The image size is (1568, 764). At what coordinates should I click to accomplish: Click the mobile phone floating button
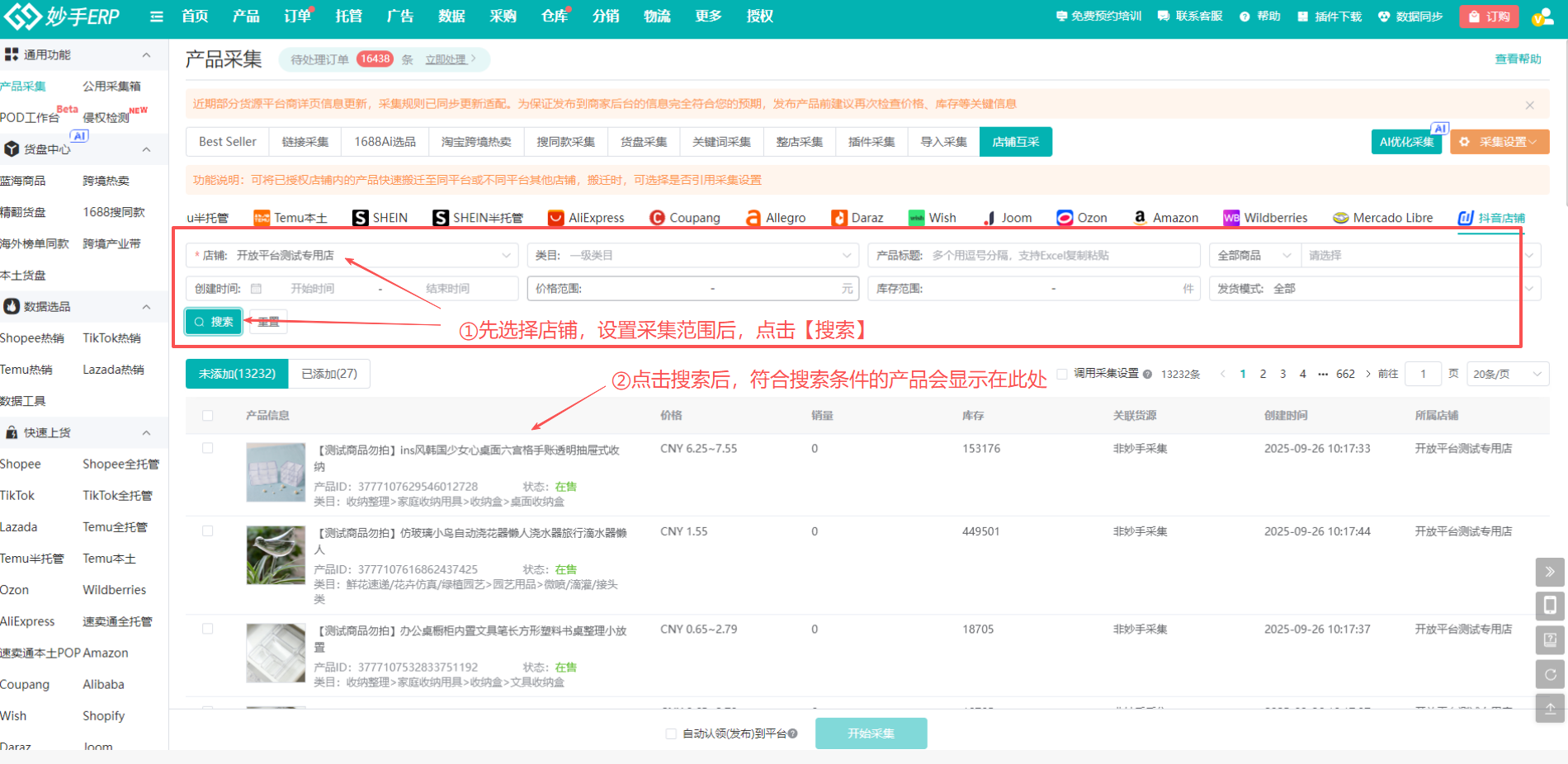coord(1550,606)
